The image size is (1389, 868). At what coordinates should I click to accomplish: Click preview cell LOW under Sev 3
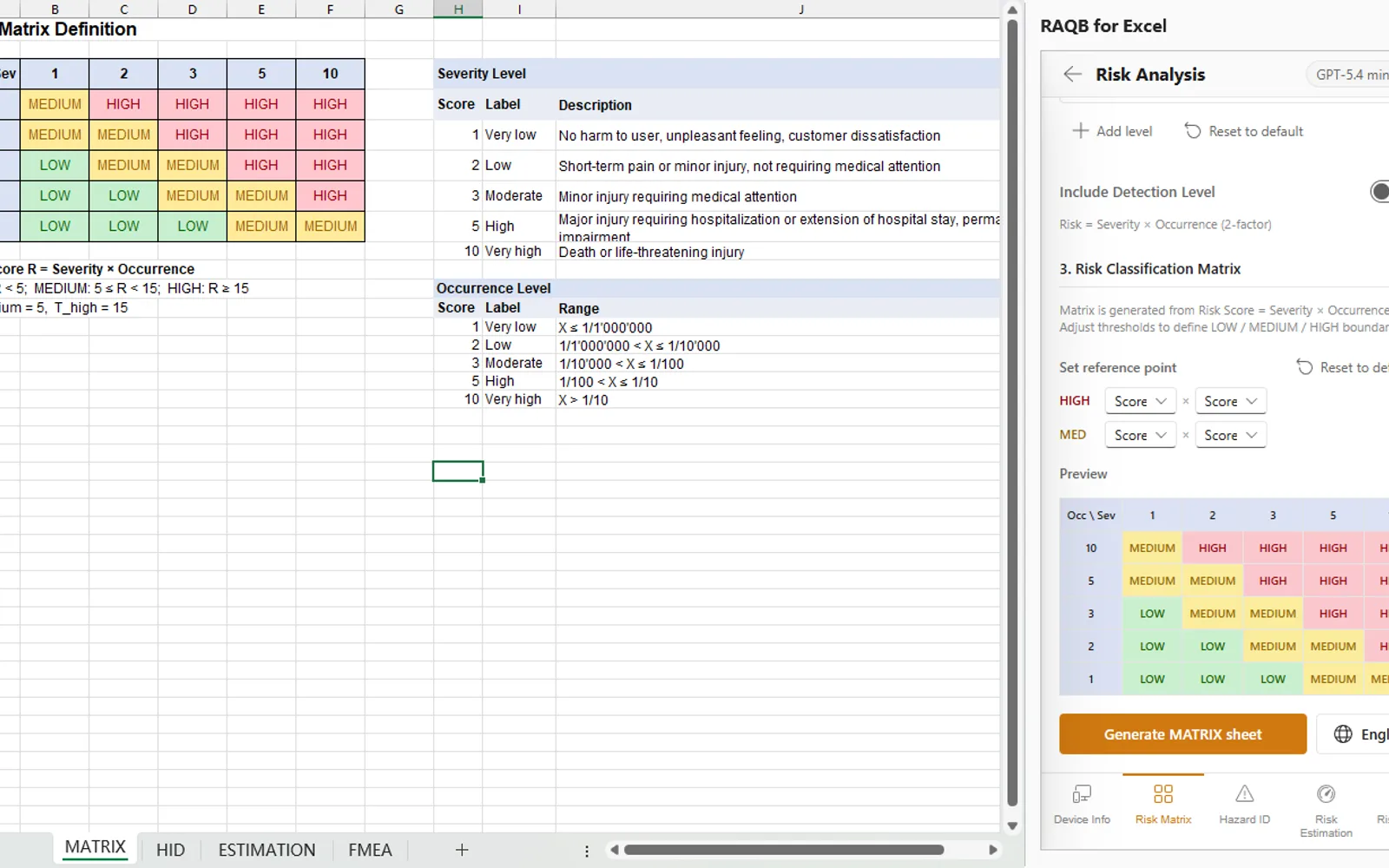tap(1273, 680)
